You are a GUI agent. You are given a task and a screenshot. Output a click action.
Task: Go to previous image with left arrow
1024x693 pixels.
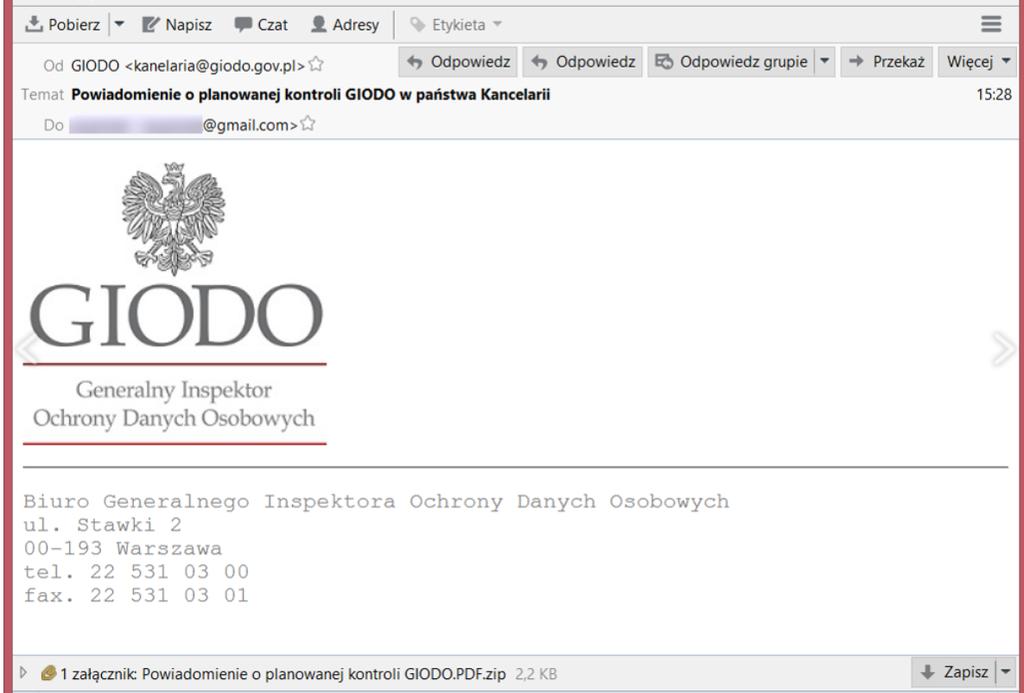tap(27, 349)
